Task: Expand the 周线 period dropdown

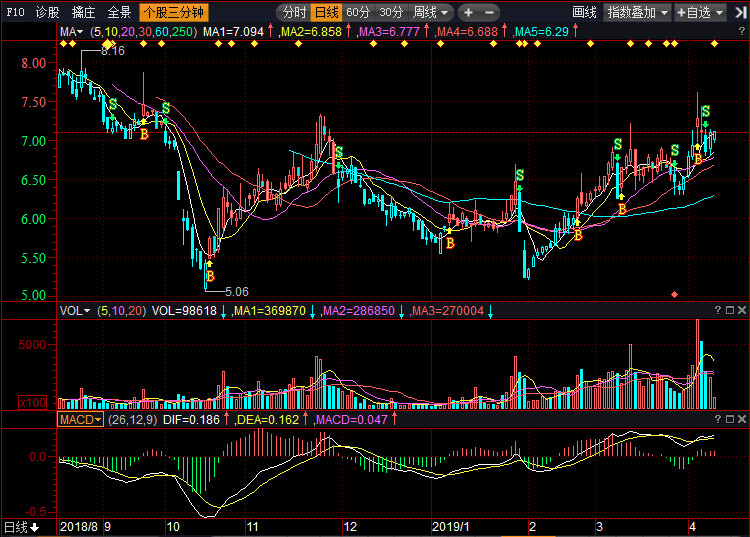Action: (x=431, y=13)
